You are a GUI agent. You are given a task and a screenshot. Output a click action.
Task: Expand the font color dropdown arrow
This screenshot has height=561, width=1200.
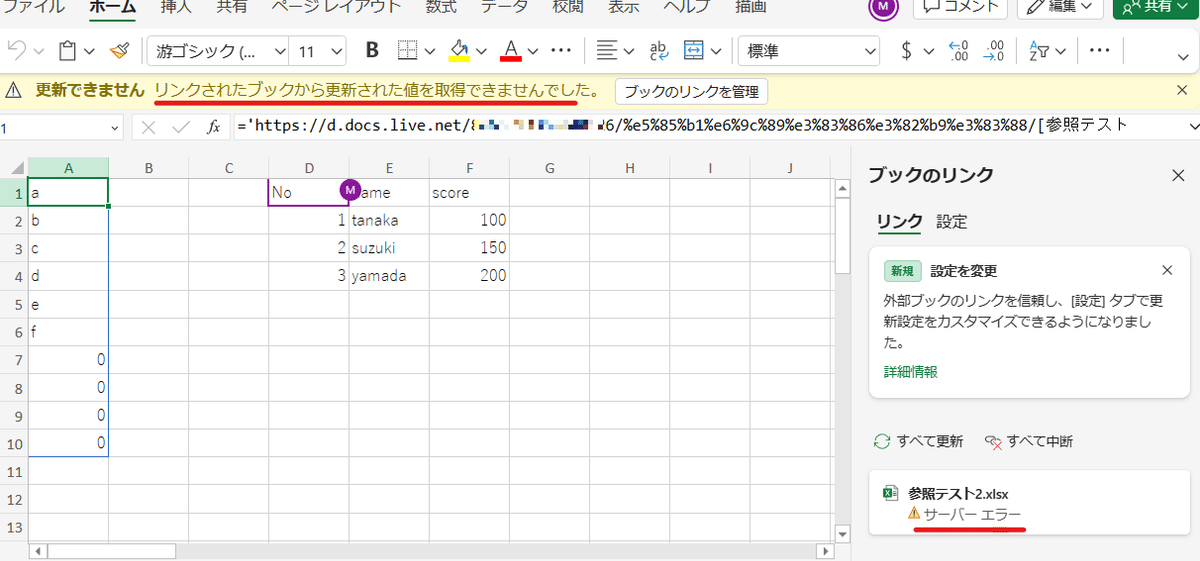pyautogui.click(x=532, y=51)
